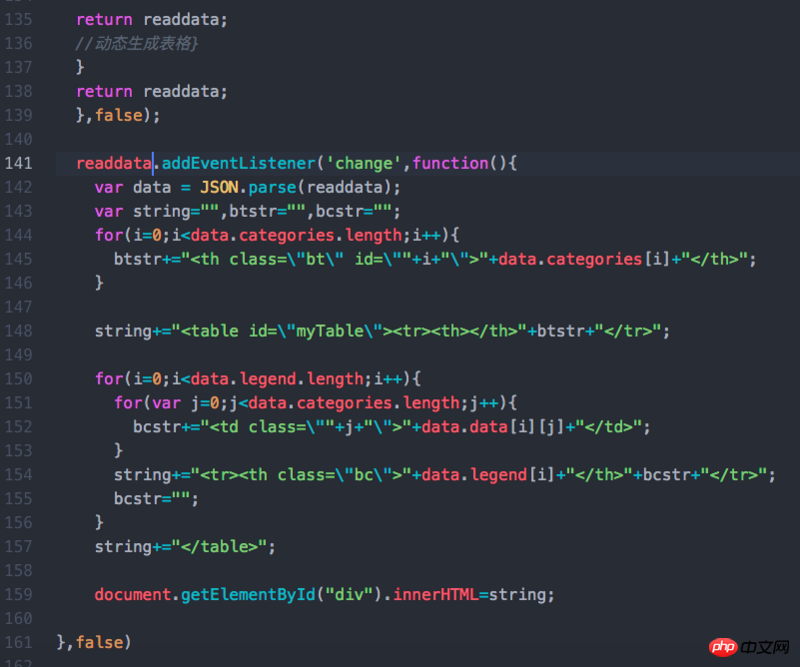
Task: Click 'document' on line 159
Action: click(x=133, y=595)
